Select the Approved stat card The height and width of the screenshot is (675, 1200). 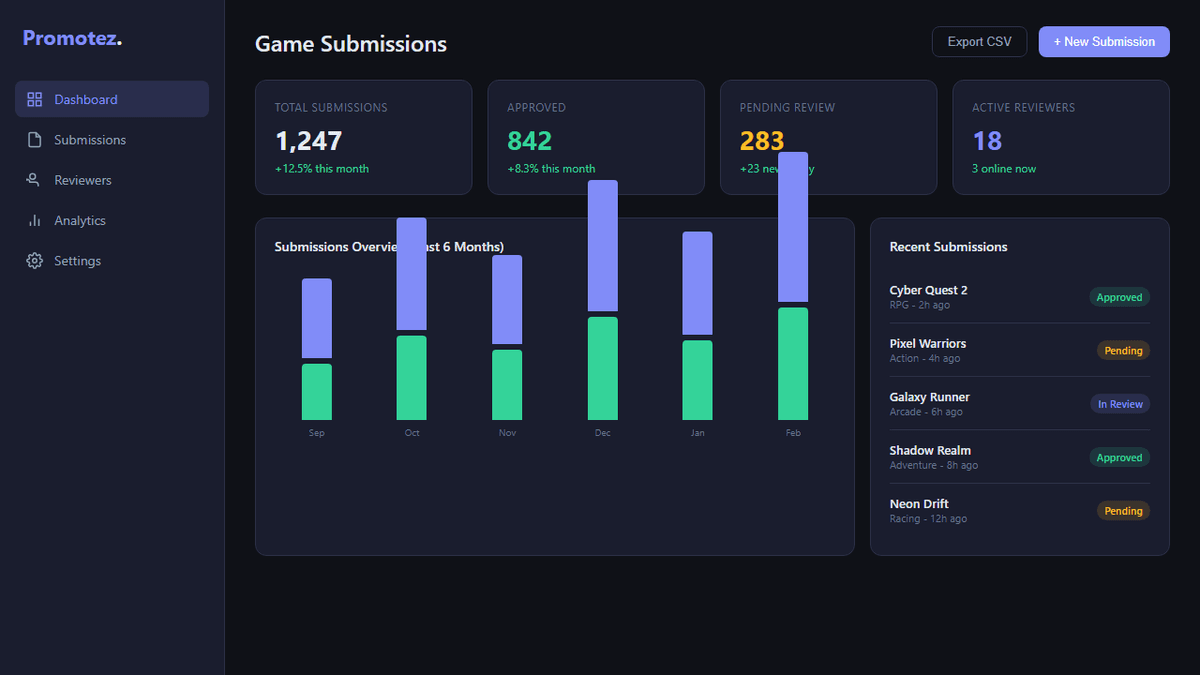point(596,137)
